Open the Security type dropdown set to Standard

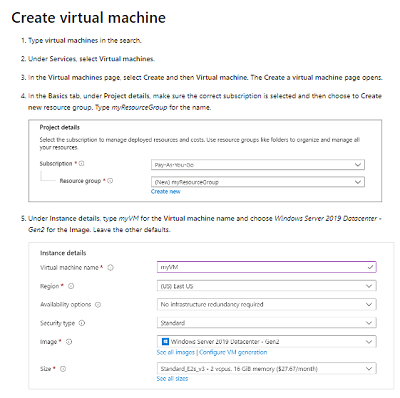click(267, 323)
